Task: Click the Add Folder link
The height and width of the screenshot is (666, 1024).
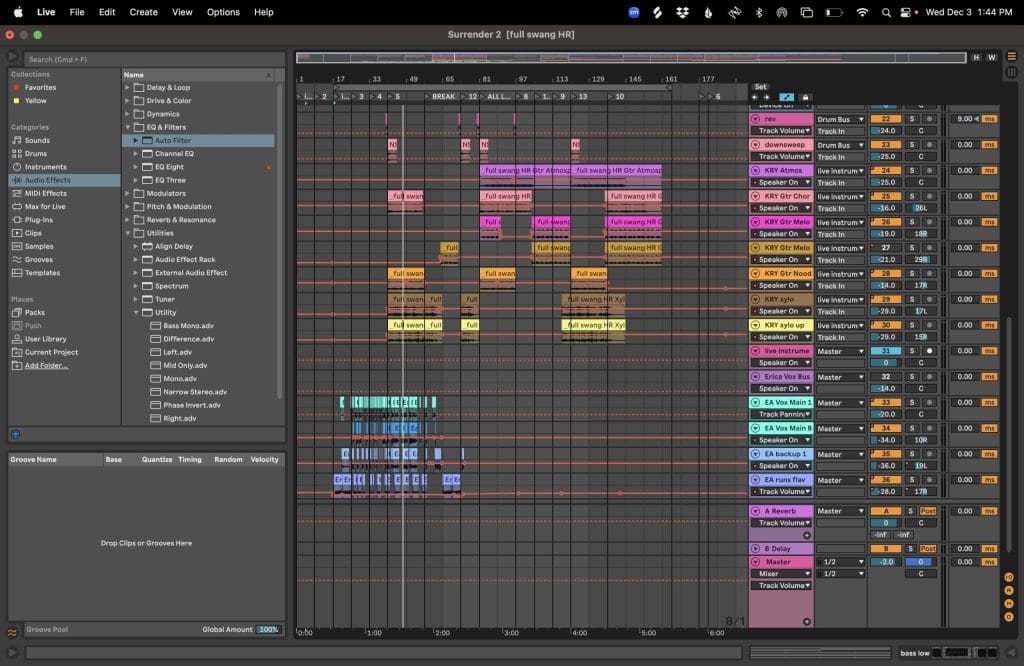Action: point(47,365)
